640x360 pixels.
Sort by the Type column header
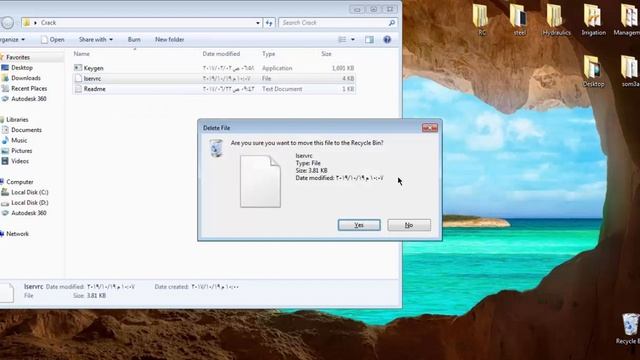coord(268,54)
